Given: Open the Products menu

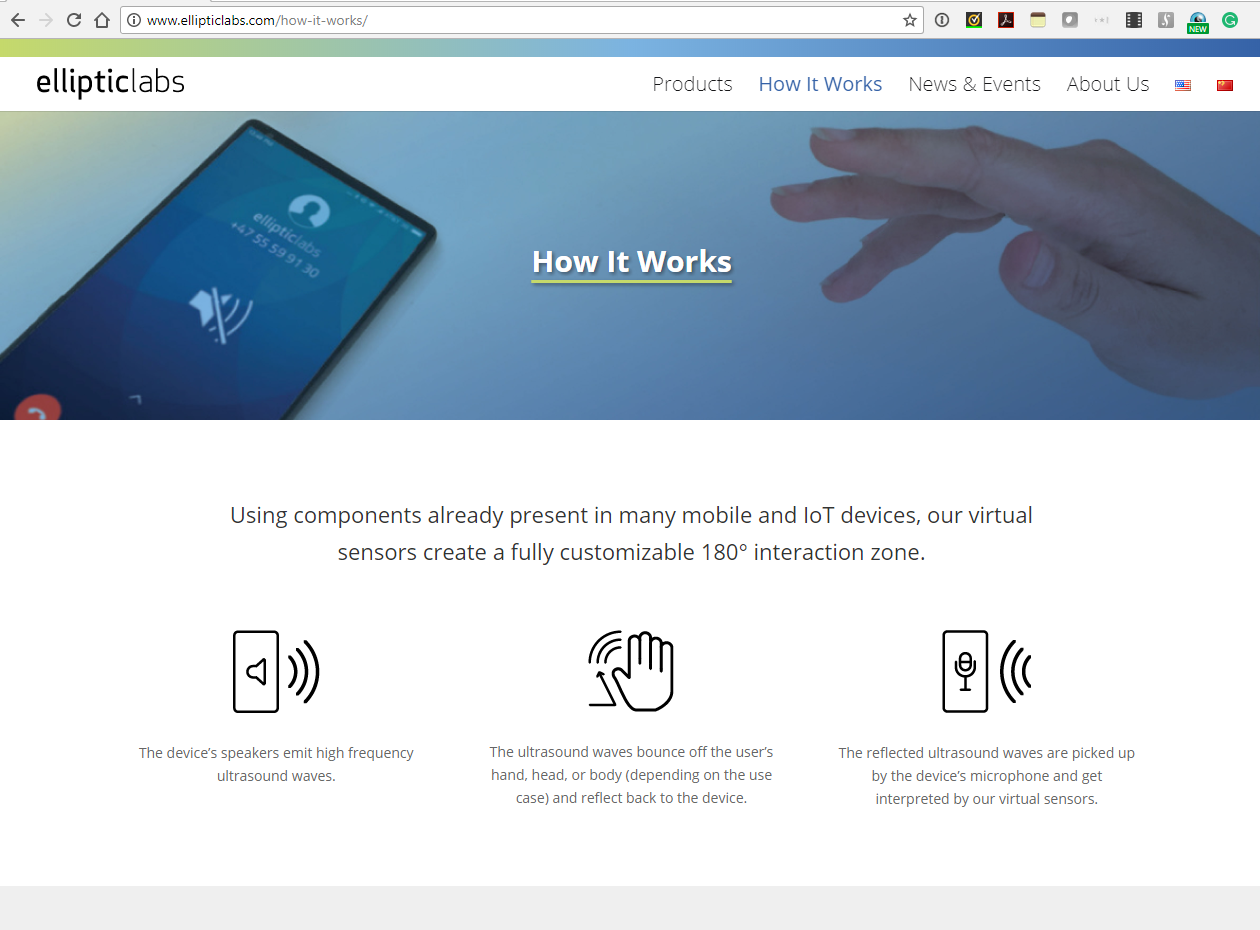Looking at the screenshot, I should [x=692, y=84].
